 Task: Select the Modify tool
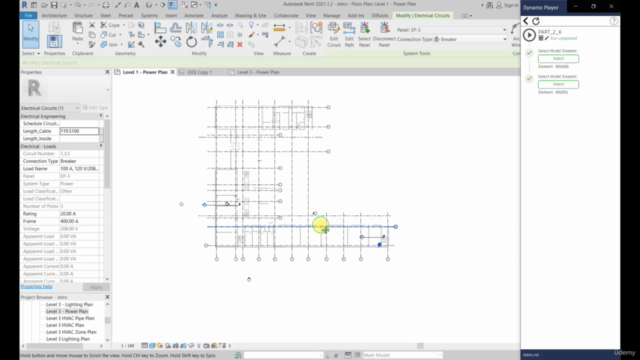(x=31, y=33)
